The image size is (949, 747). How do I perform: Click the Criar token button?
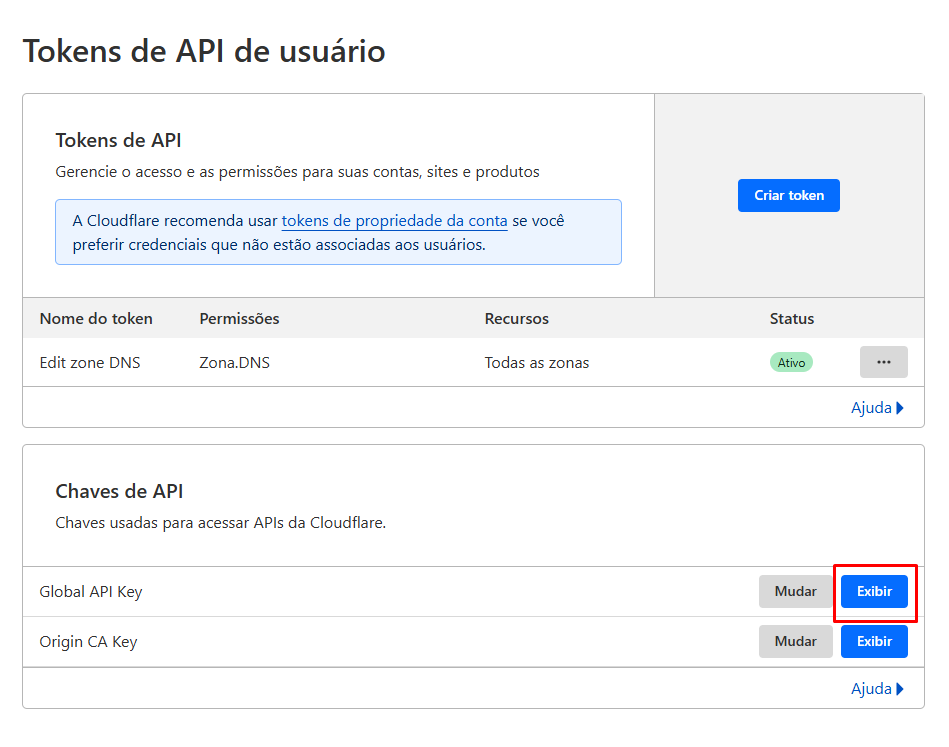[x=788, y=196]
